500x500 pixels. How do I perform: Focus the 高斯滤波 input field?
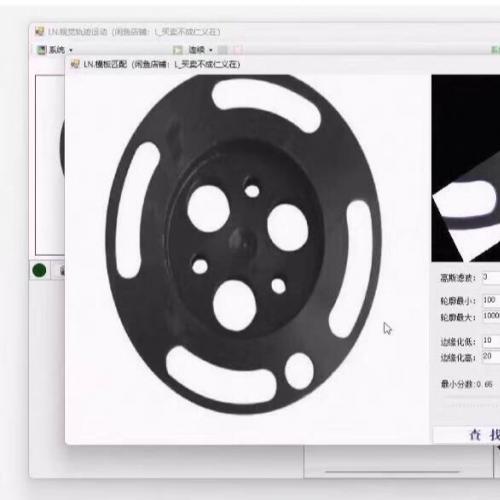(491, 277)
